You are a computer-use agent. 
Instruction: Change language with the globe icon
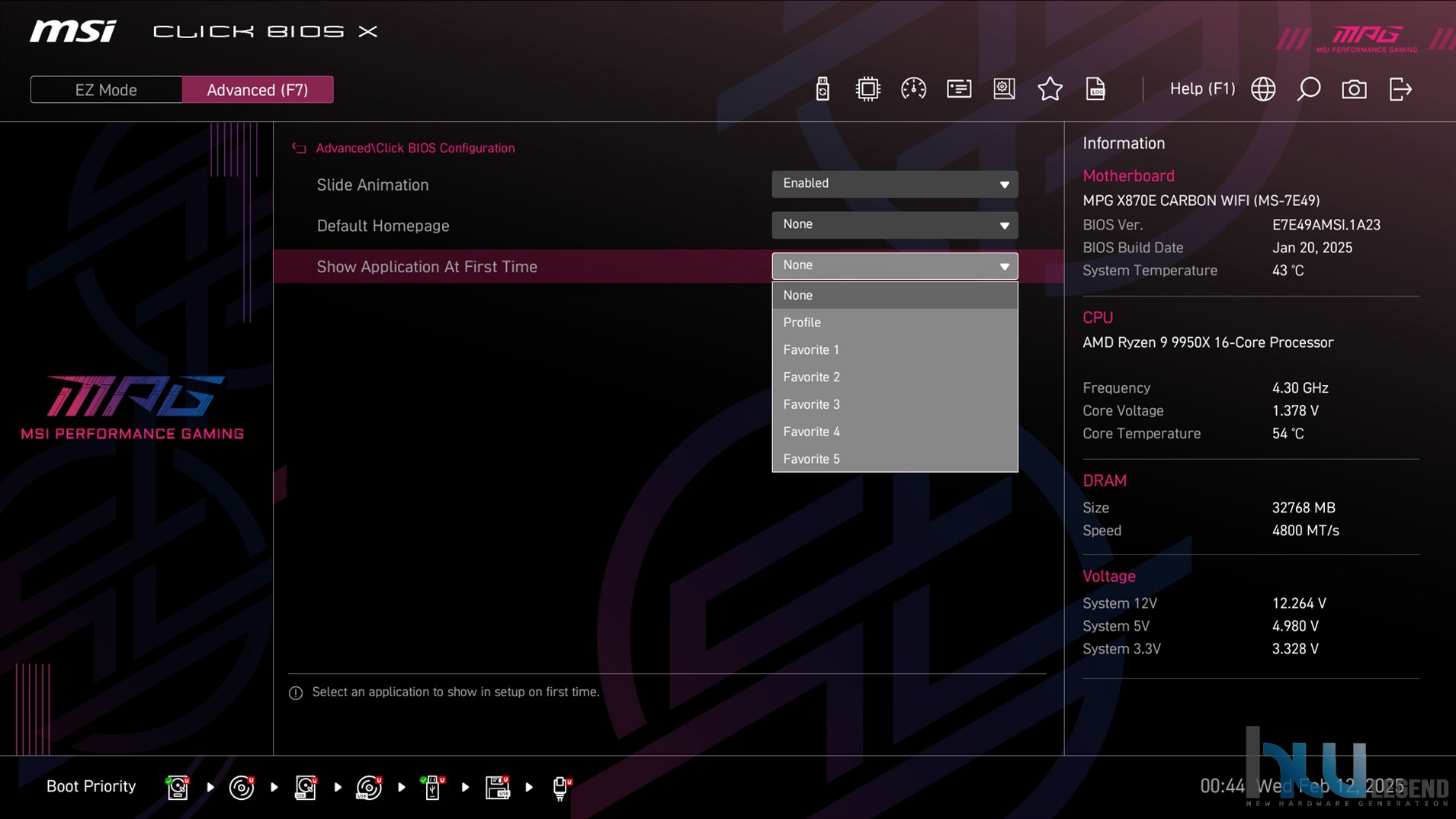coord(1263,89)
